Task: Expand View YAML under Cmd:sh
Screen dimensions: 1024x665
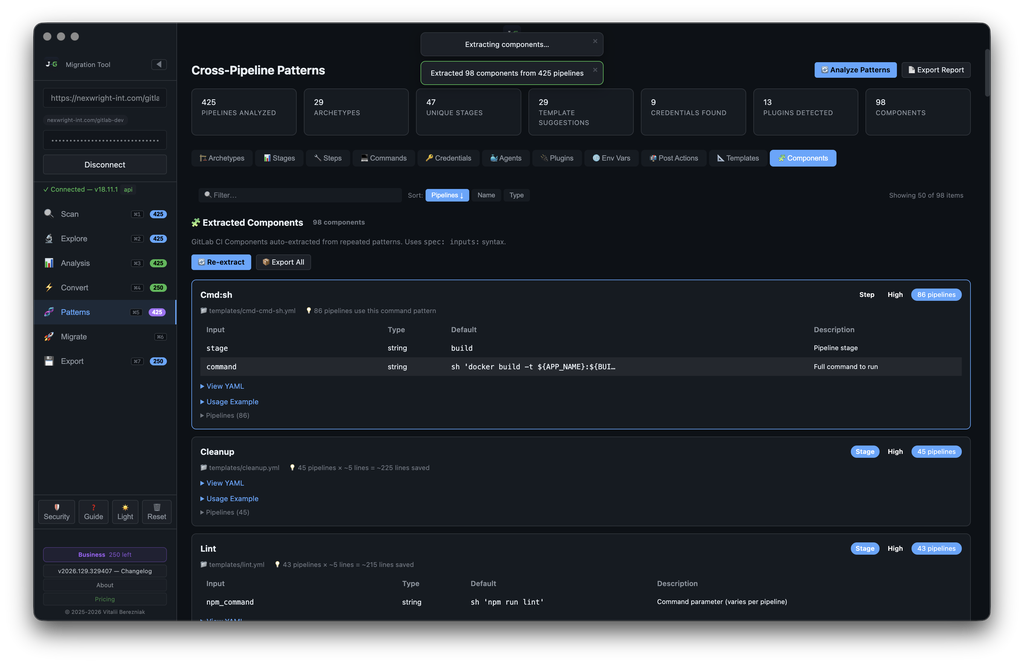Action: pos(222,386)
